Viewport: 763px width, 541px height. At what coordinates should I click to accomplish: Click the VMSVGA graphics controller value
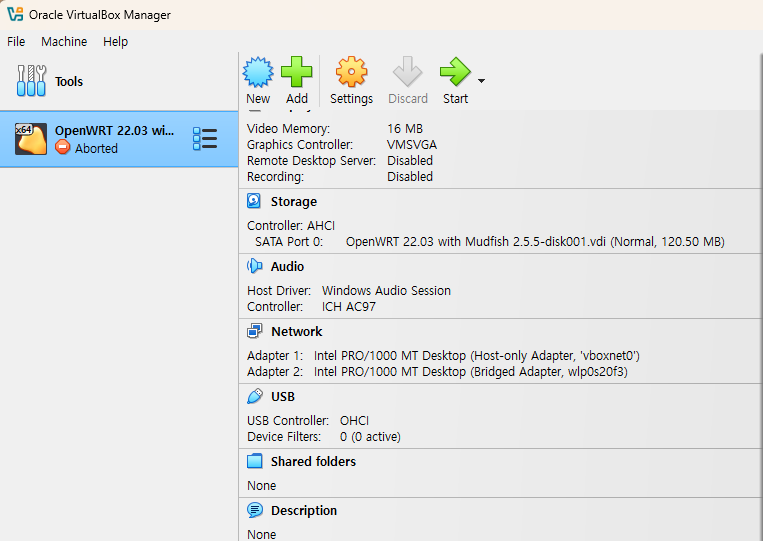[x=412, y=144]
